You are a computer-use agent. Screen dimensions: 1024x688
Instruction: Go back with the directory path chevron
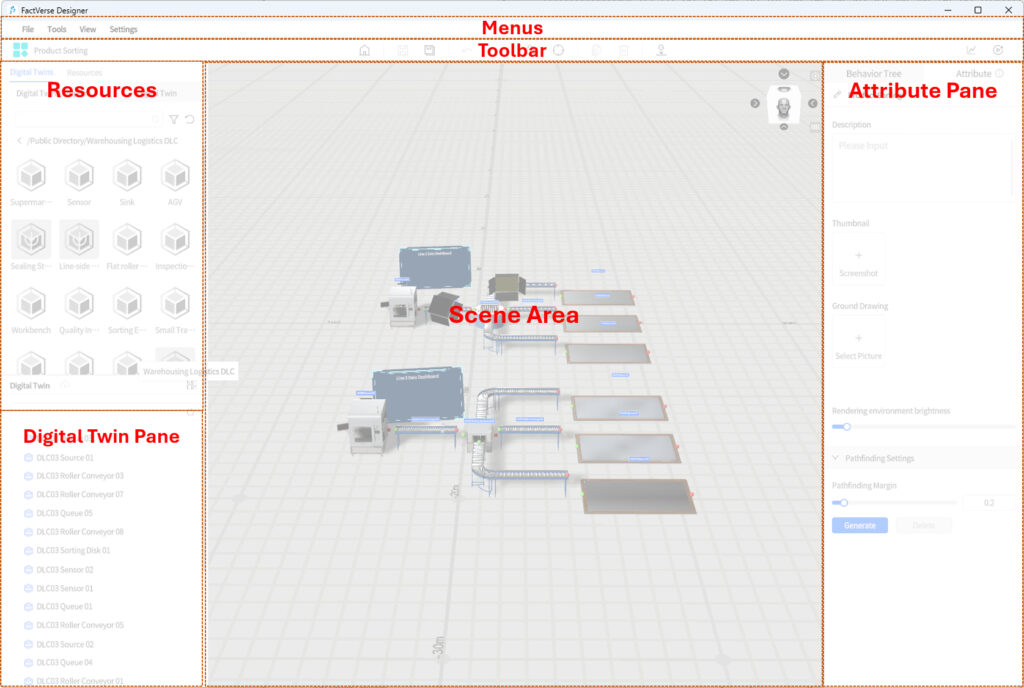(x=19, y=140)
